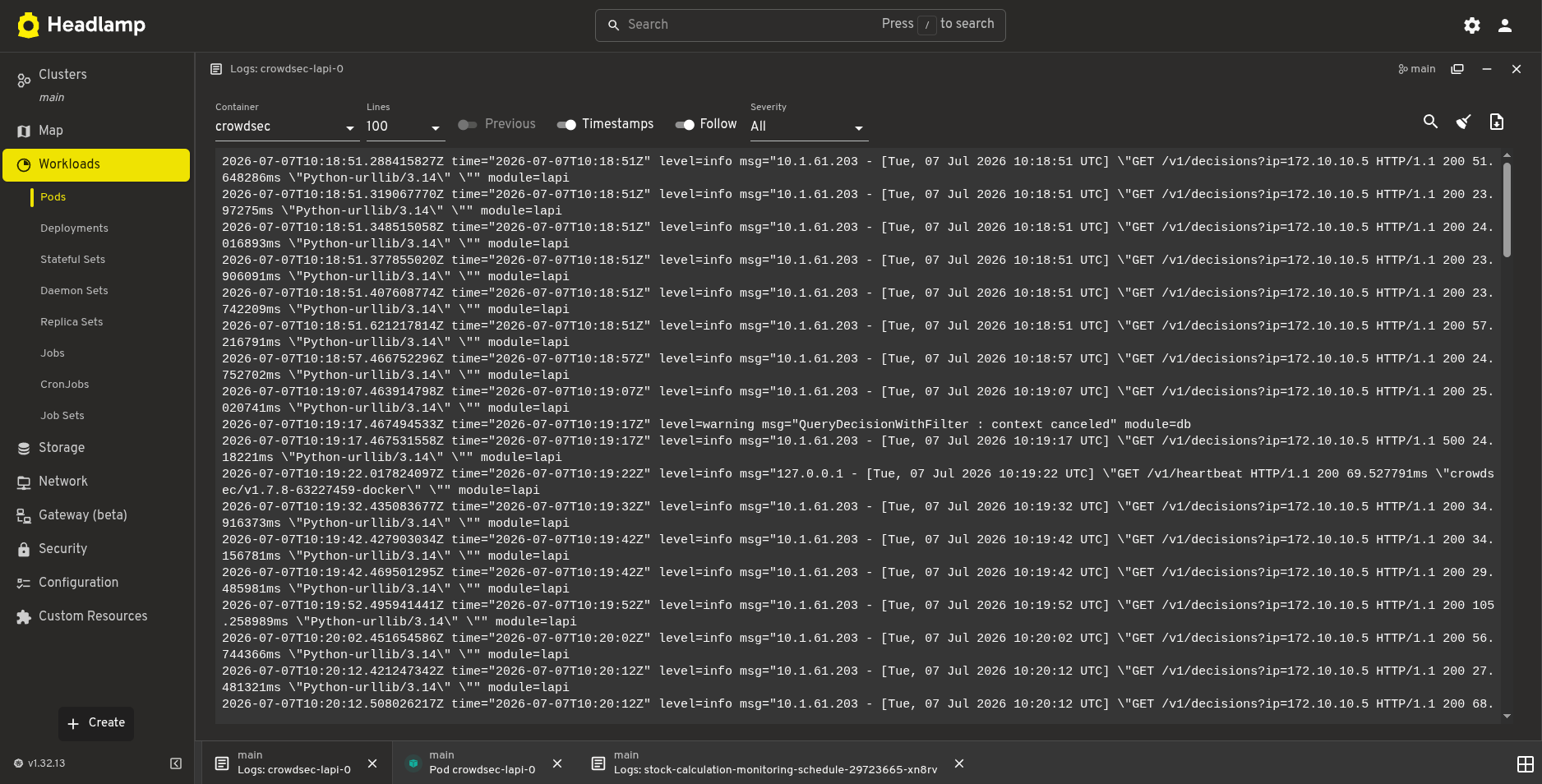1542x784 pixels.
Task: Click the Gateway (beta) sidebar icon
Action: point(24,515)
